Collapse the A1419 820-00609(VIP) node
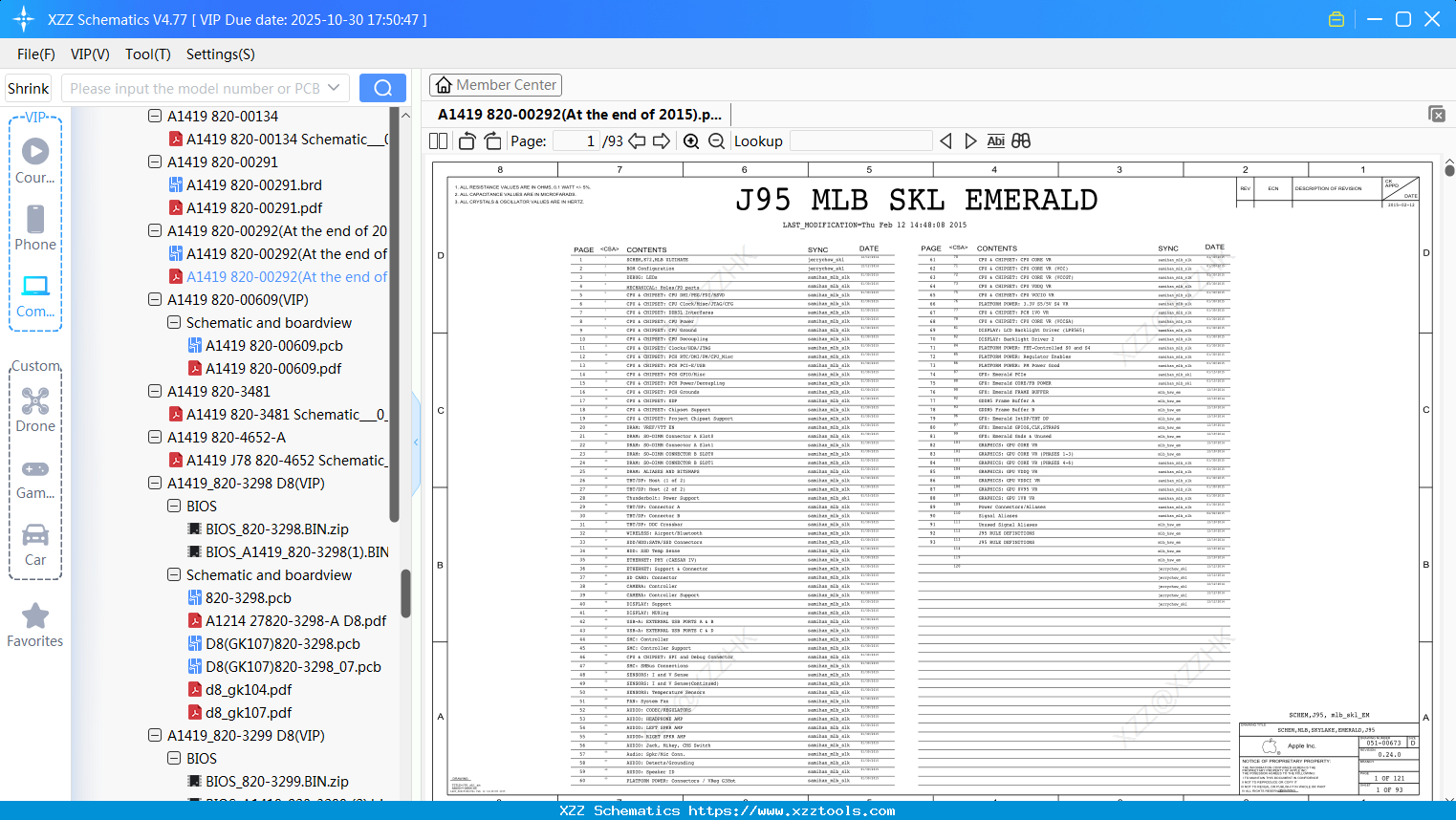1456x820 pixels. click(155, 299)
